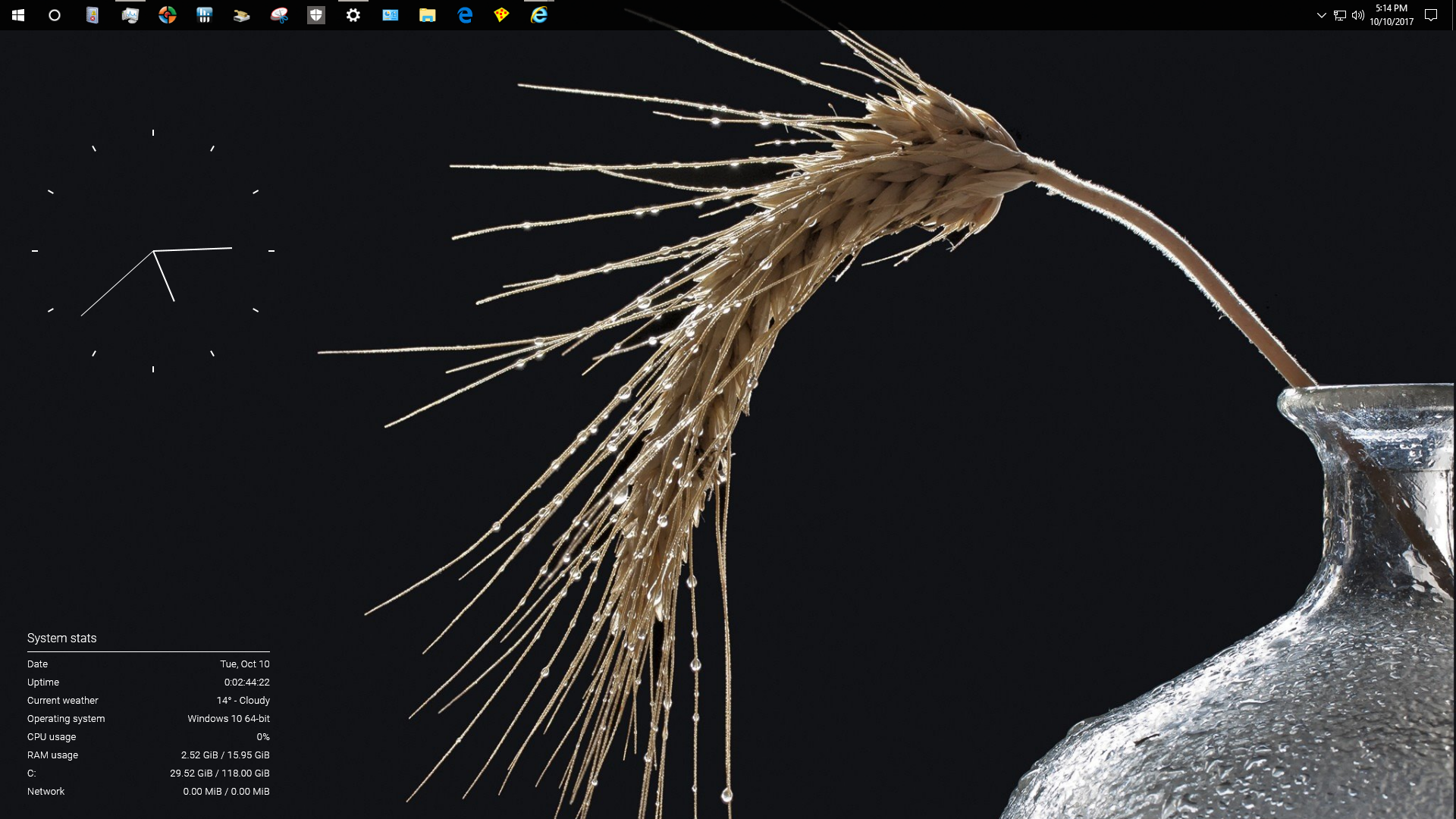The width and height of the screenshot is (1456, 819).
Task: Launch the orange-green crosshair HWMonitor icon
Action: [168, 15]
